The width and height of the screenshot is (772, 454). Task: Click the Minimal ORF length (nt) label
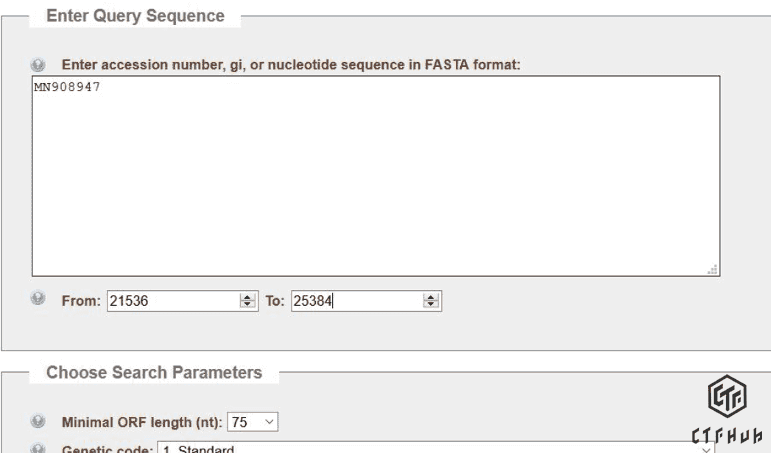coord(142,422)
